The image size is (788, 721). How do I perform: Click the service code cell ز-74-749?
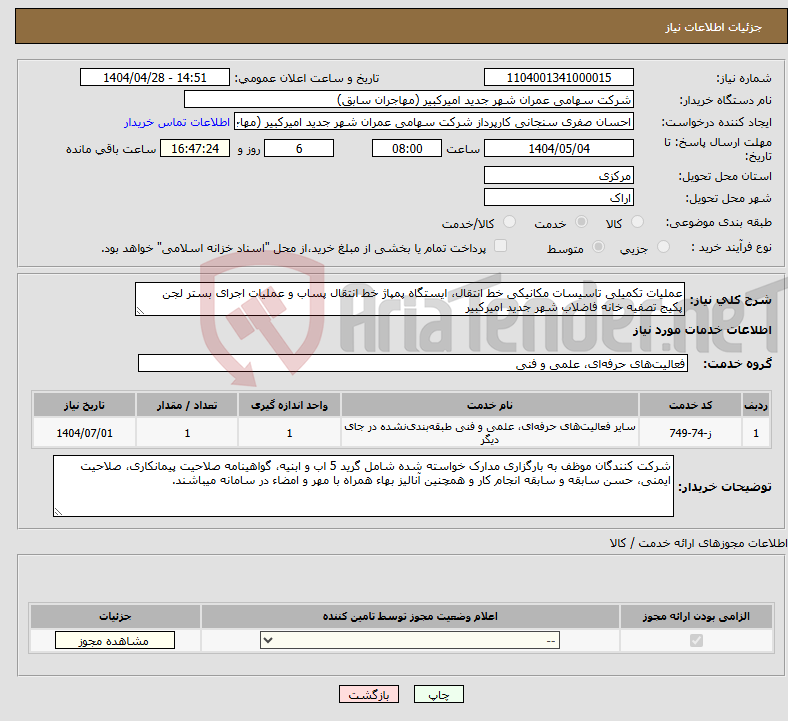click(x=691, y=433)
